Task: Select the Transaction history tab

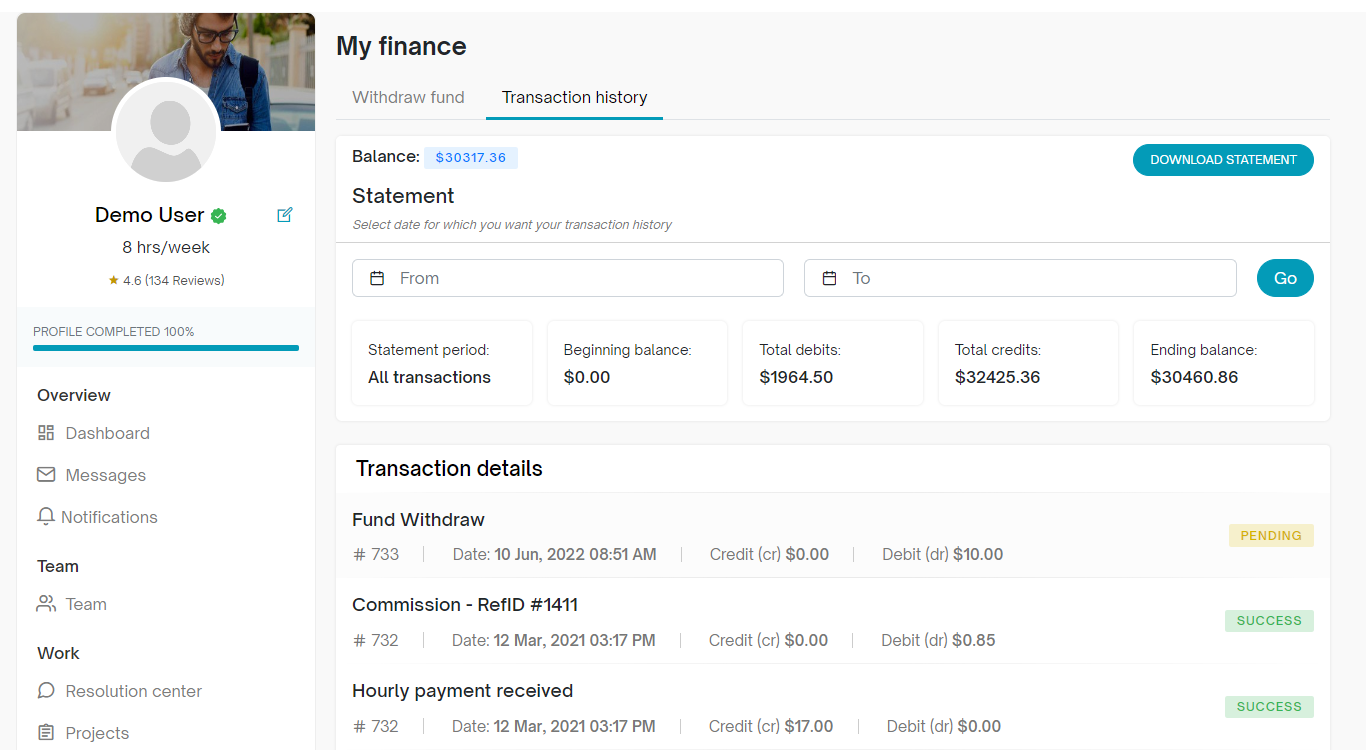Action: tap(574, 97)
